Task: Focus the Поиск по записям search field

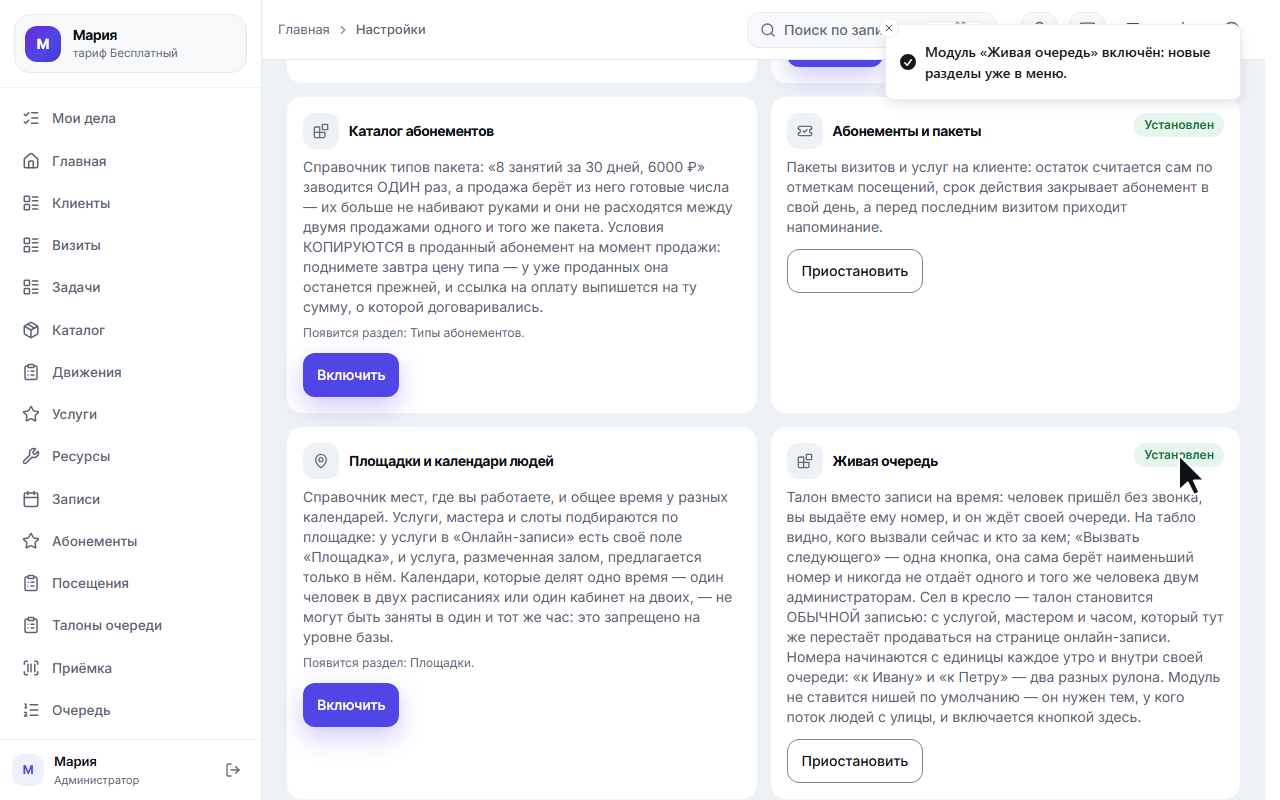Action: coord(830,30)
